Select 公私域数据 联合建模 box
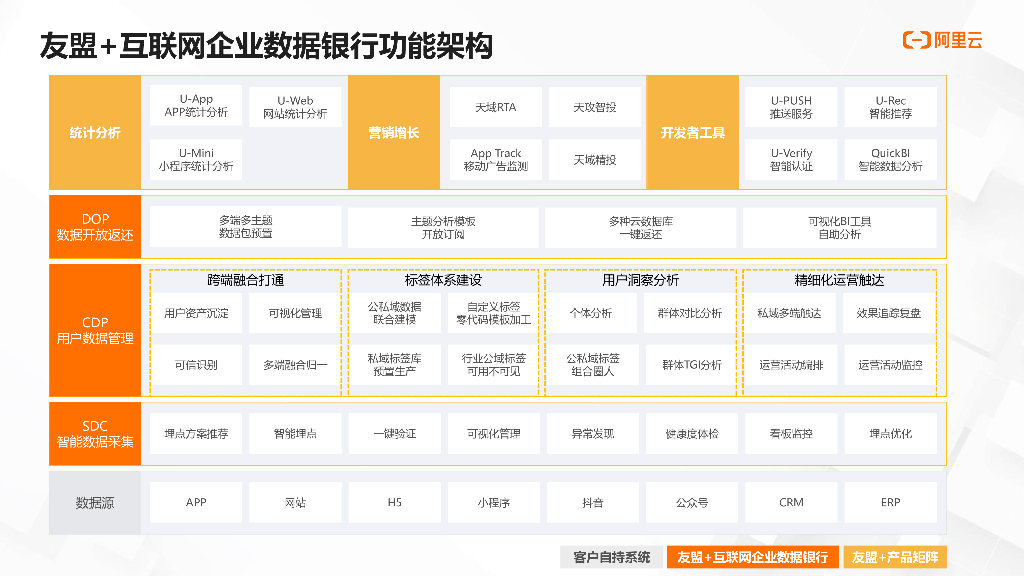 tap(395, 313)
